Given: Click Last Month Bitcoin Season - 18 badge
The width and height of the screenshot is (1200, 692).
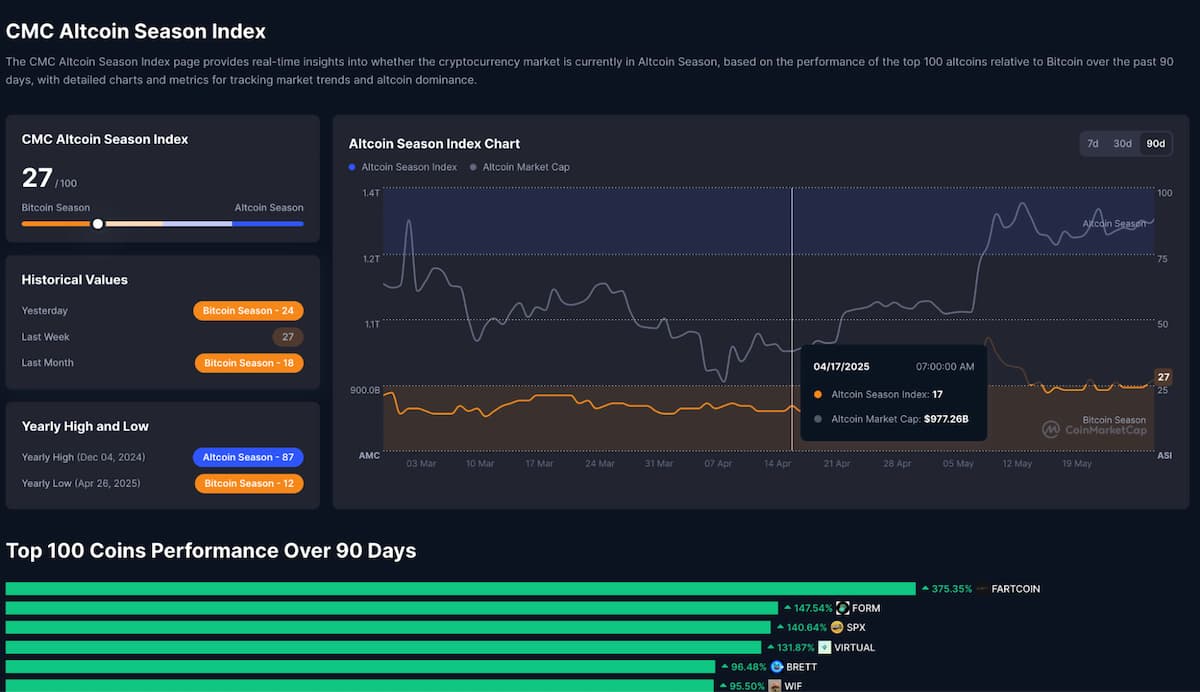Looking at the screenshot, I should [249, 363].
